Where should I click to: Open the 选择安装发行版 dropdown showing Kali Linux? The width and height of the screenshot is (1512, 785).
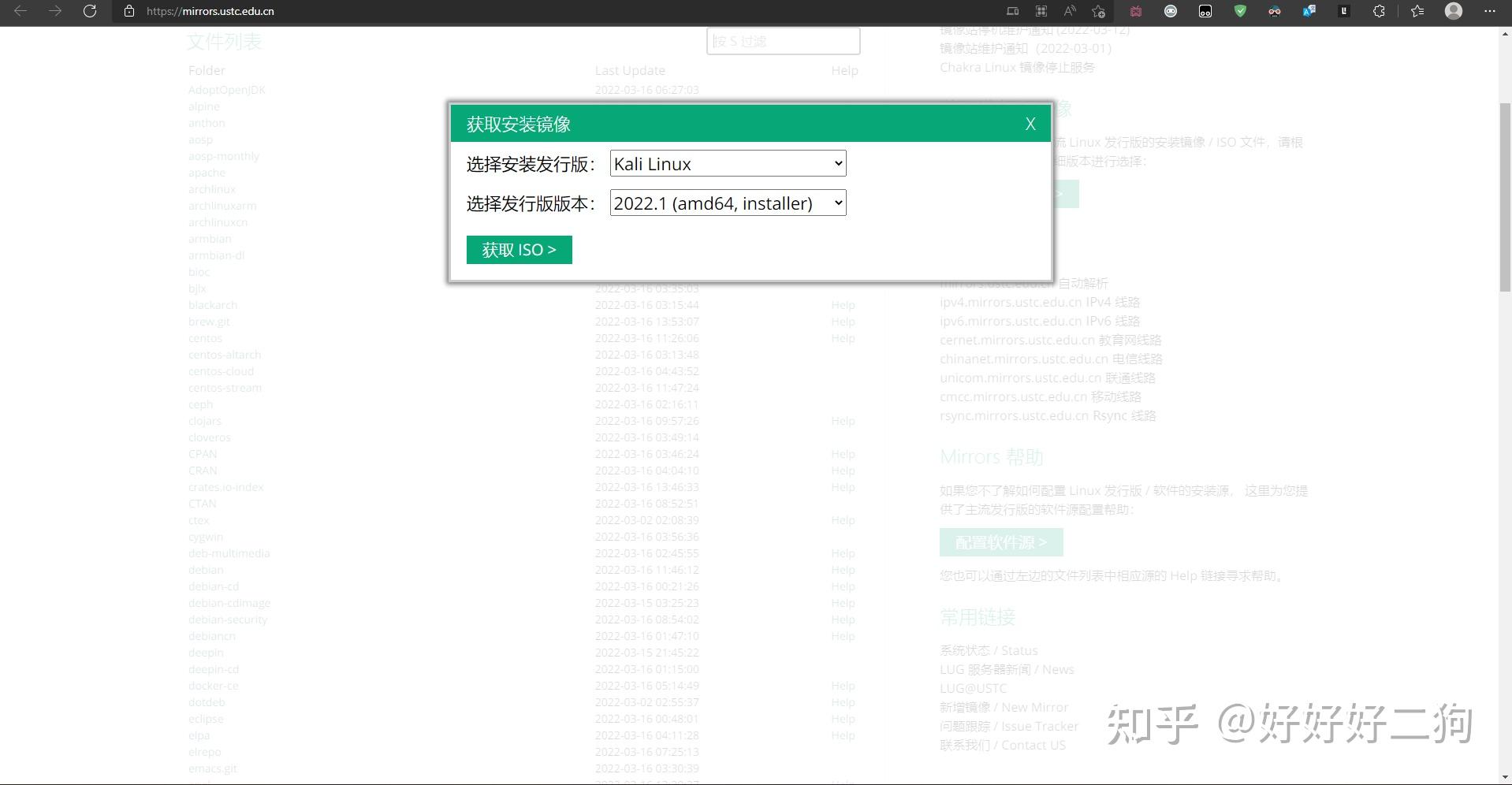728,164
